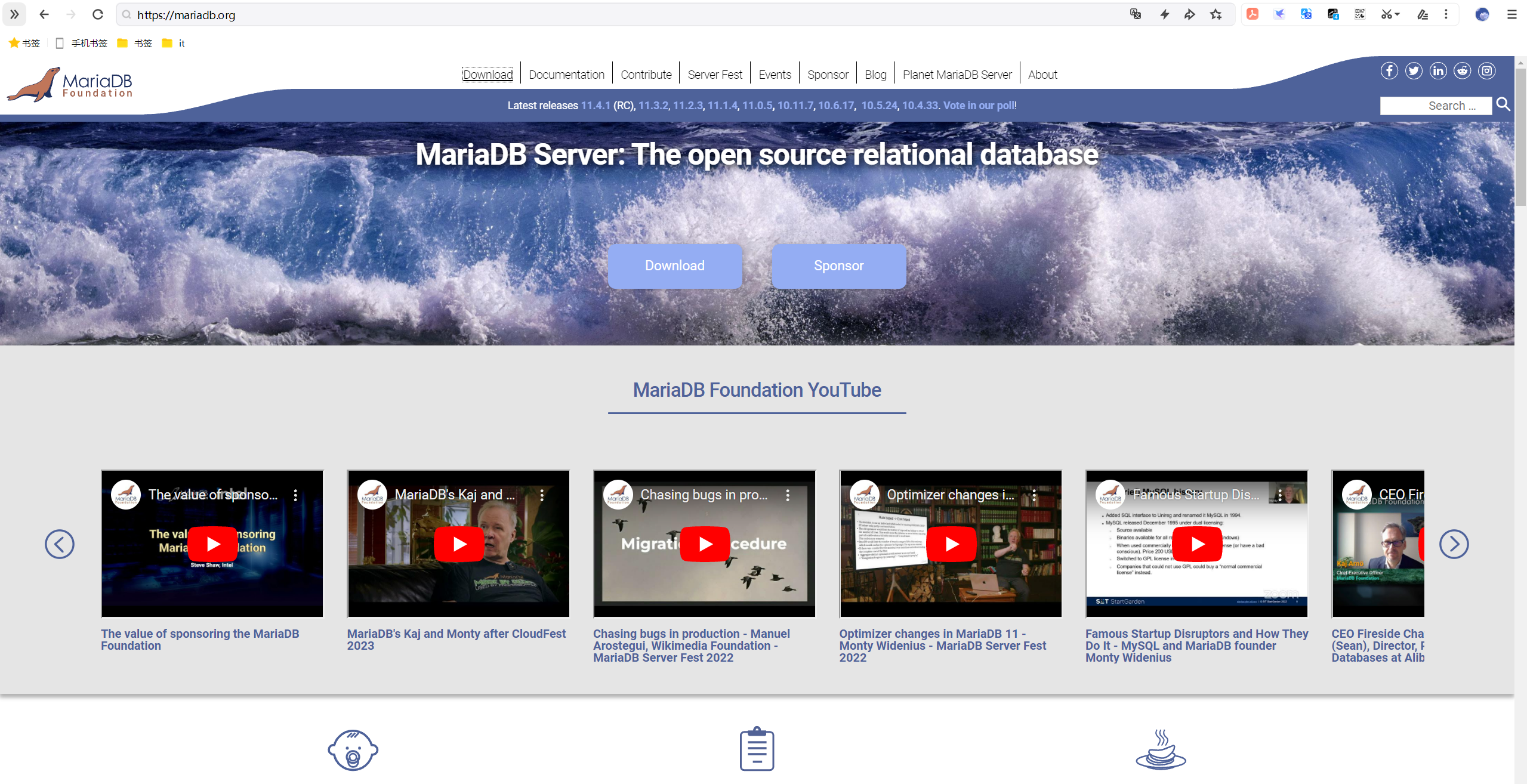Open the MariaDB Foundation logo

tap(70, 84)
